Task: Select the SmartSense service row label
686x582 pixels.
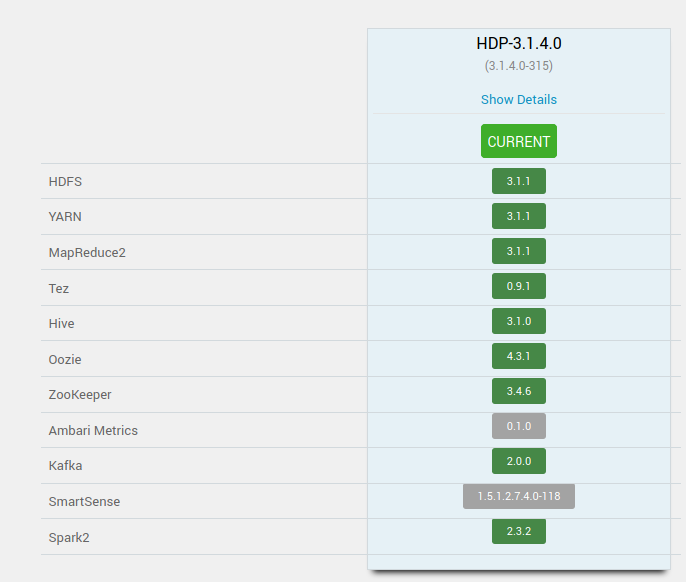Action: pos(84,501)
